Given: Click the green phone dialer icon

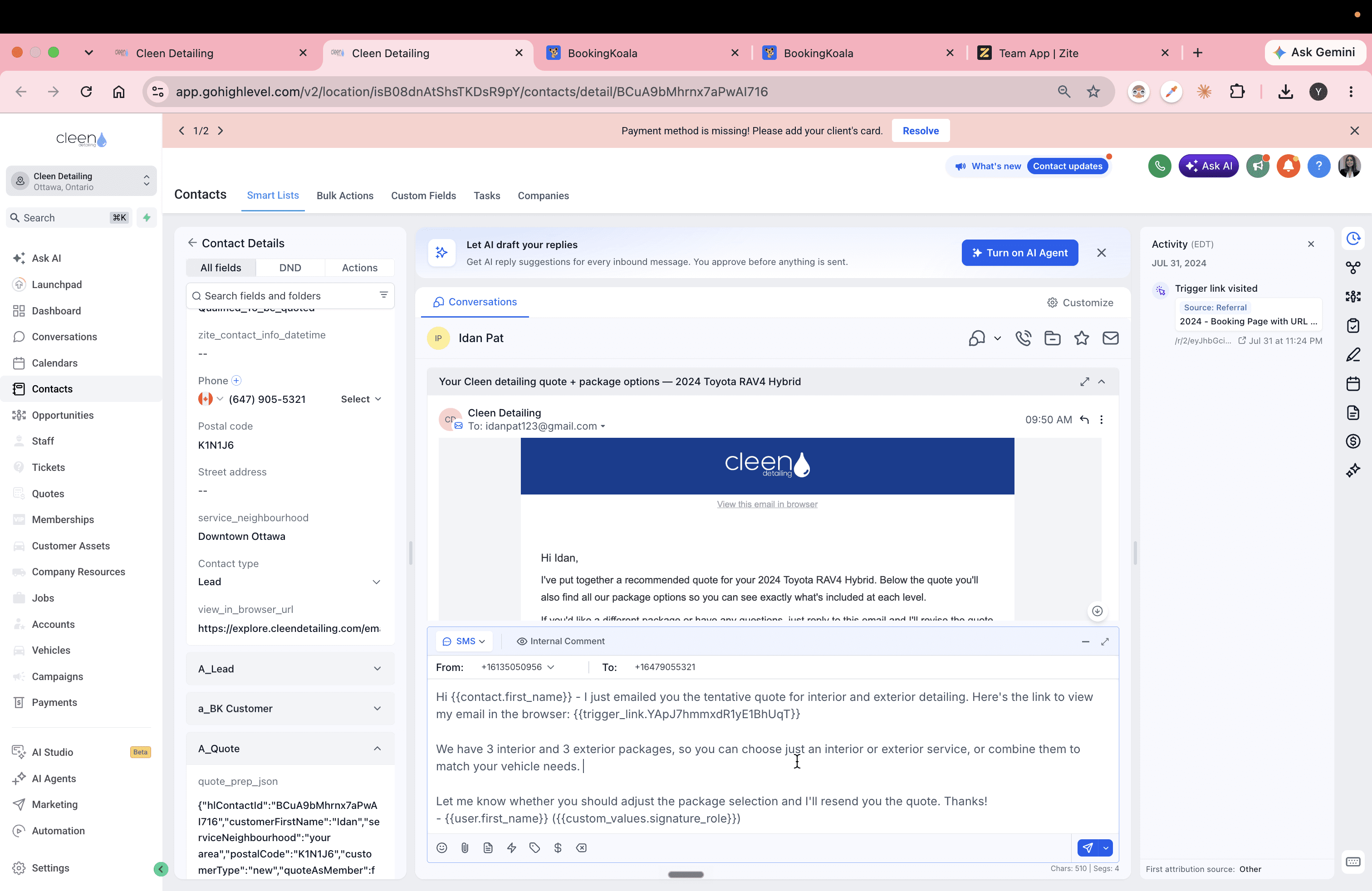Looking at the screenshot, I should tap(1159, 166).
